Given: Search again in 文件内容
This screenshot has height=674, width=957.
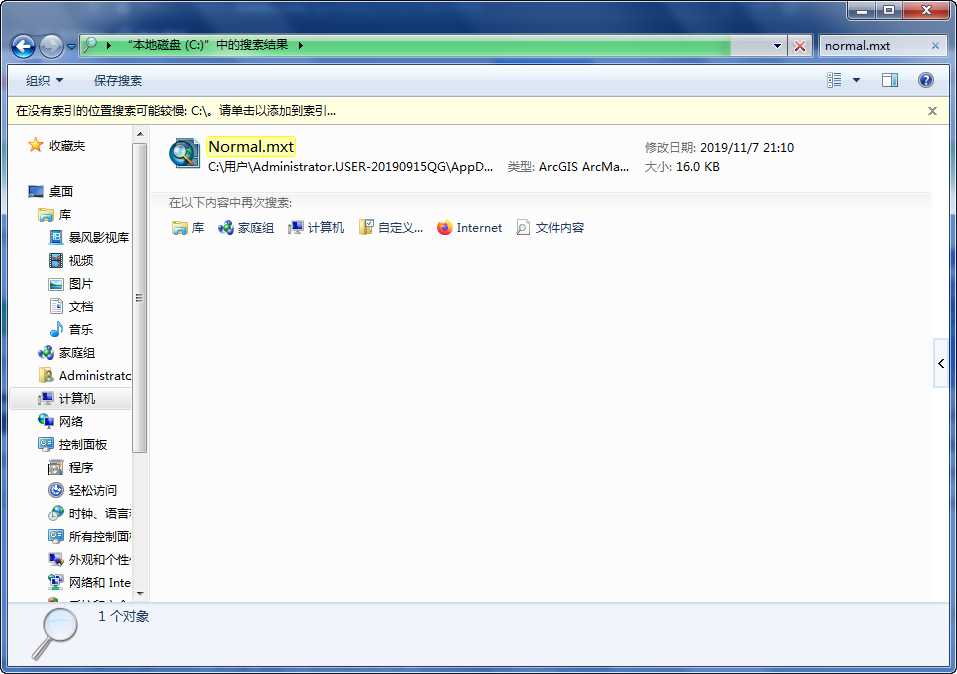Looking at the screenshot, I should point(550,228).
